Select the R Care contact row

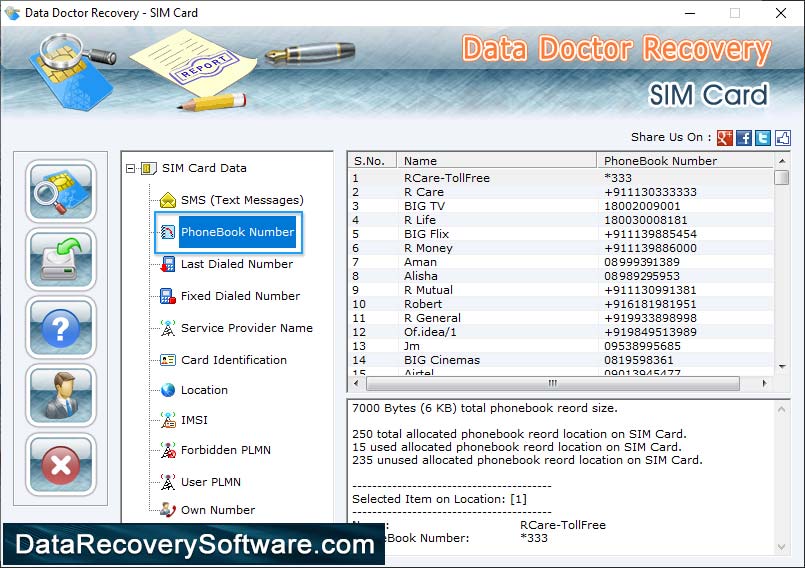pos(561,192)
